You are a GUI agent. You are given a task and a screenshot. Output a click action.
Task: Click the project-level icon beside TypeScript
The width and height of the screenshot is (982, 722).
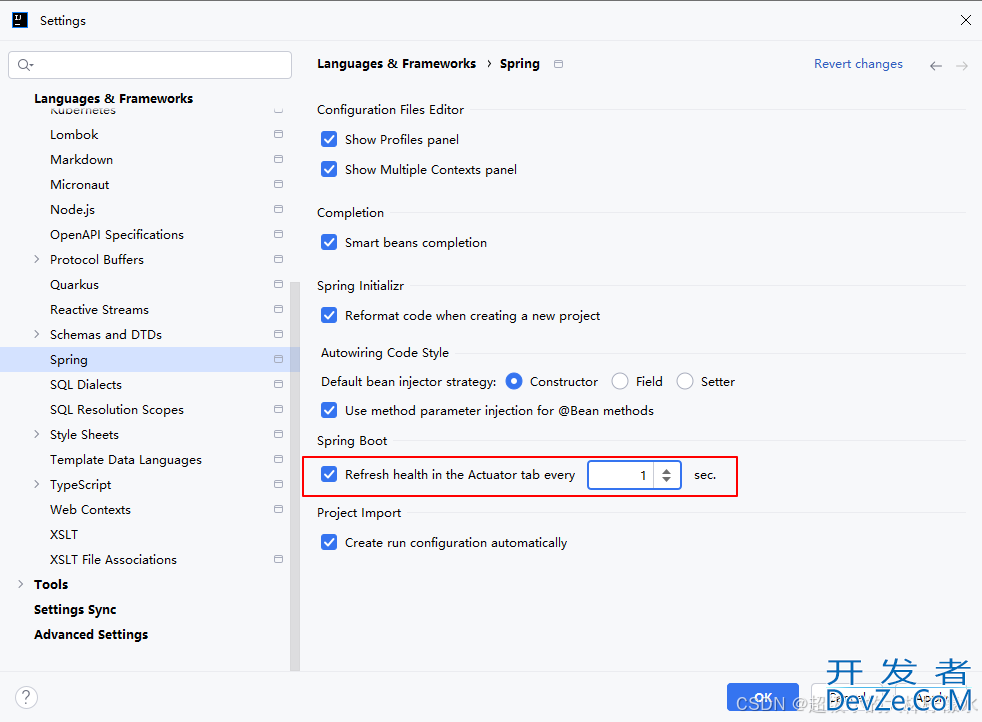(x=278, y=484)
